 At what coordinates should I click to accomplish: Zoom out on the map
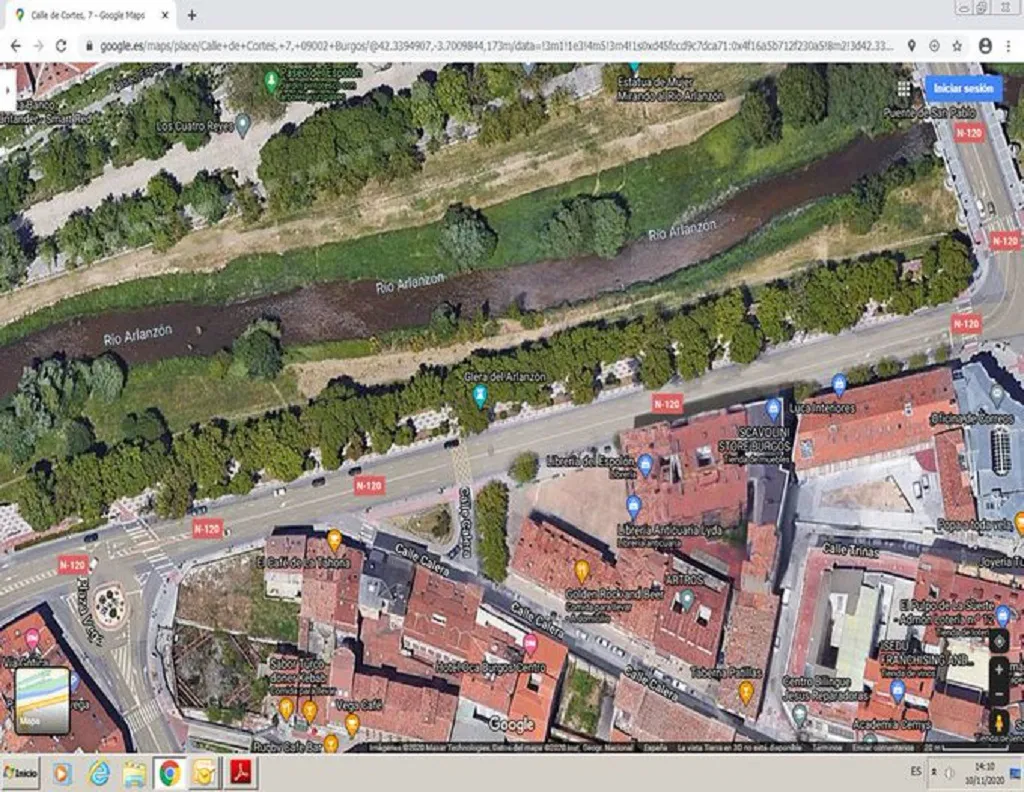pos(999,693)
